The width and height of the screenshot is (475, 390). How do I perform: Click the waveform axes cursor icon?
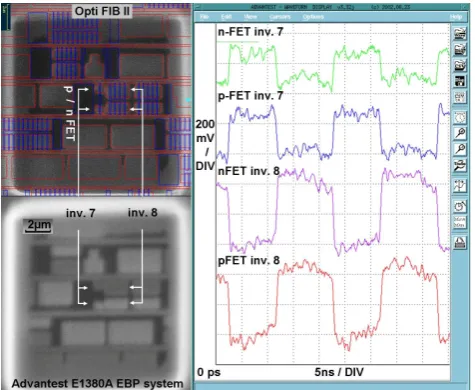pyautogui.click(x=460, y=186)
